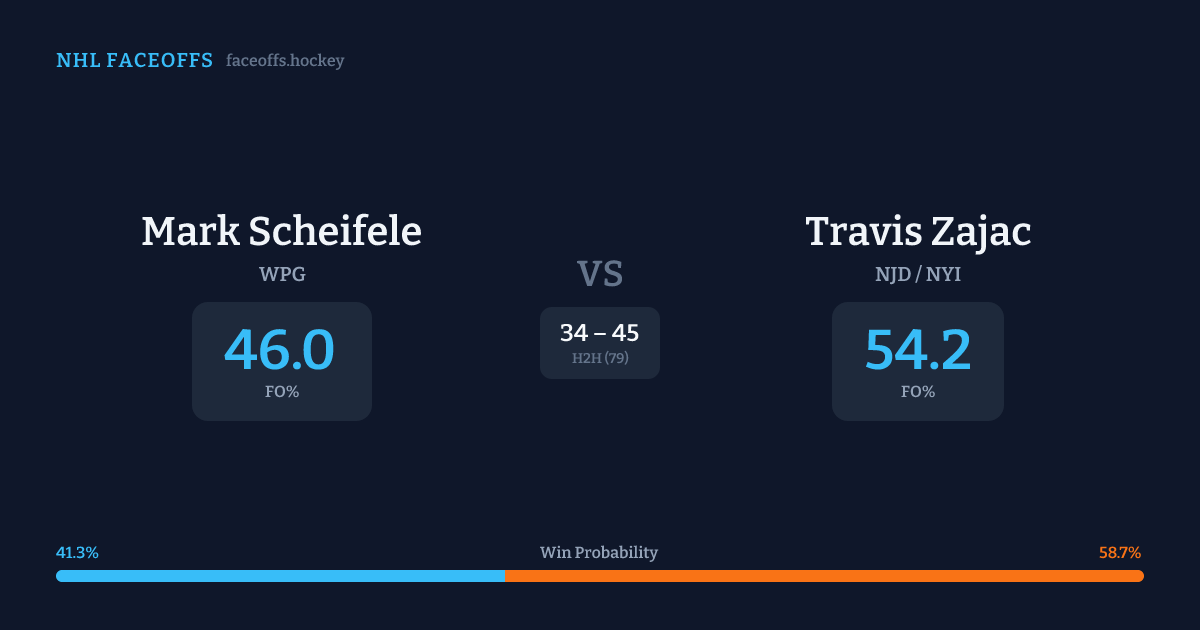The width and height of the screenshot is (1200, 630).
Task: Click the WPG team abbreviation
Action: coord(282,274)
